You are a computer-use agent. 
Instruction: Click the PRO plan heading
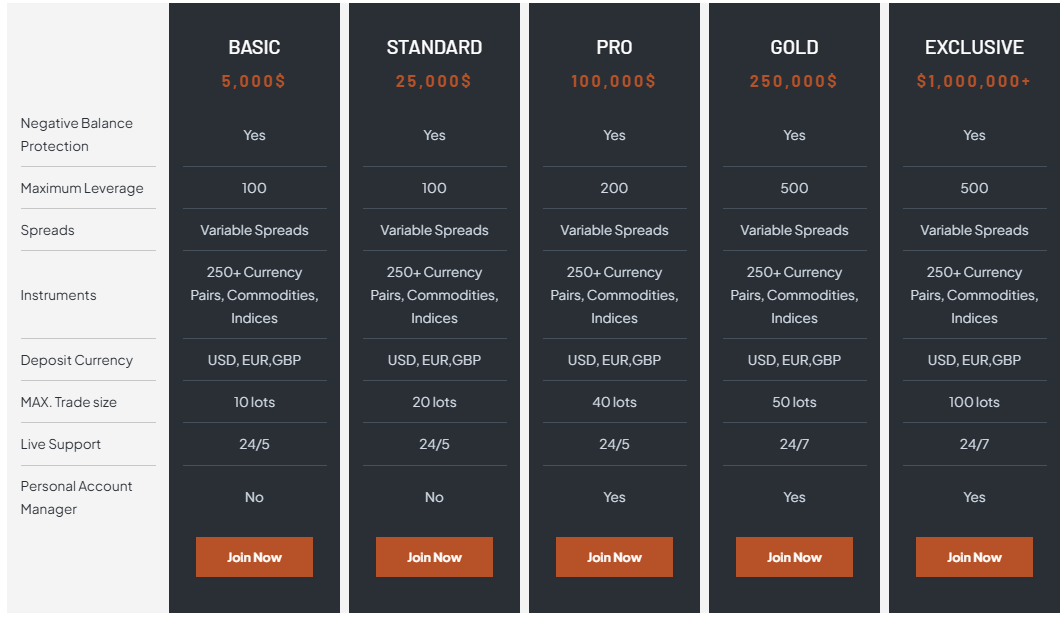pyautogui.click(x=614, y=47)
